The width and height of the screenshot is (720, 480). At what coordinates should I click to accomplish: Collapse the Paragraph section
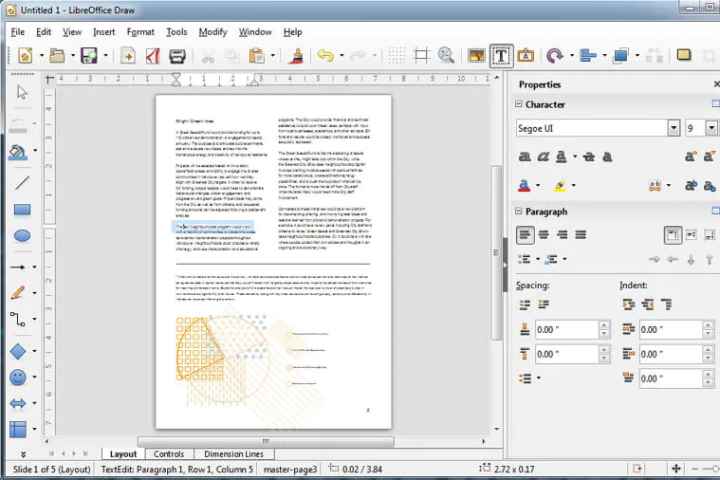[519, 211]
